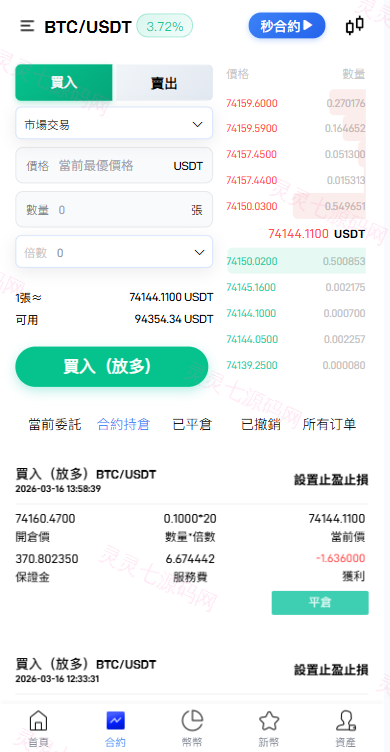The width and height of the screenshot is (390, 752).
Task: Click the quantity 0.270176 in order book
Action: [346, 103]
